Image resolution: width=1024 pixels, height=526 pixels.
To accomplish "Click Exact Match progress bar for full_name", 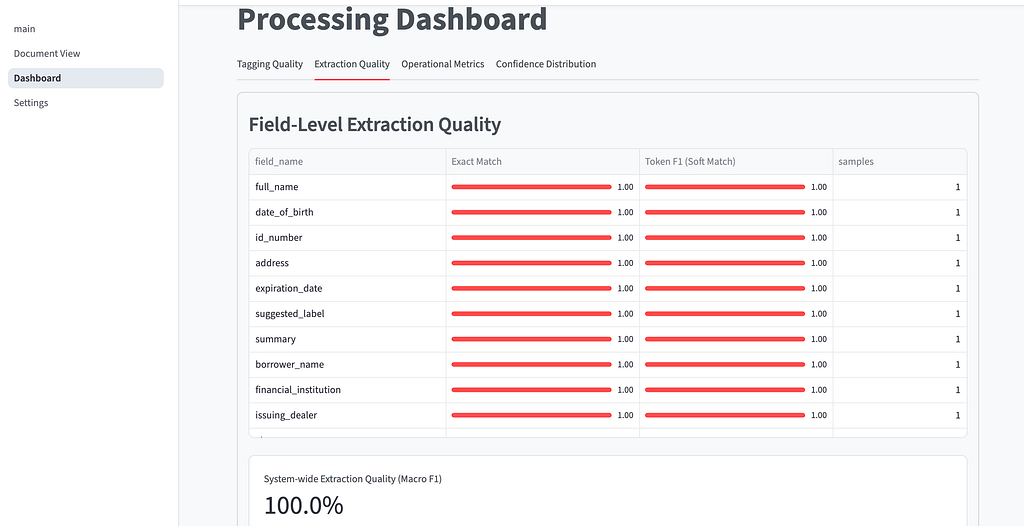I will coord(532,187).
